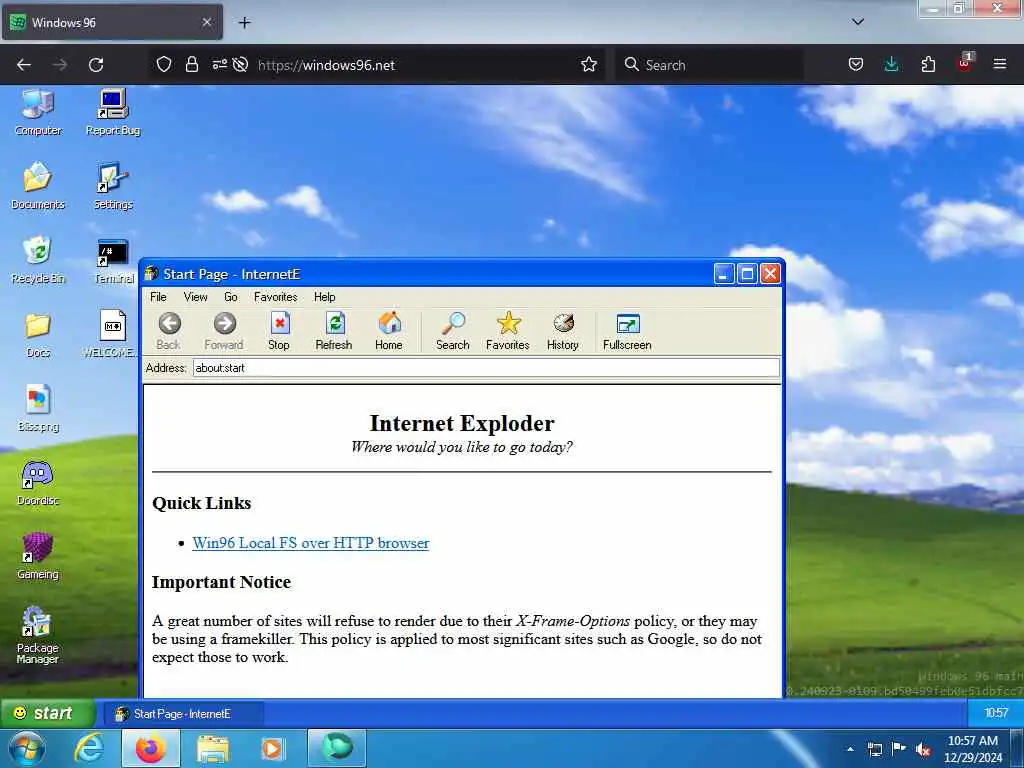The height and width of the screenshot is (768, 1024).
Task: Open the File menu in InternetE
Action: (158, 296)
